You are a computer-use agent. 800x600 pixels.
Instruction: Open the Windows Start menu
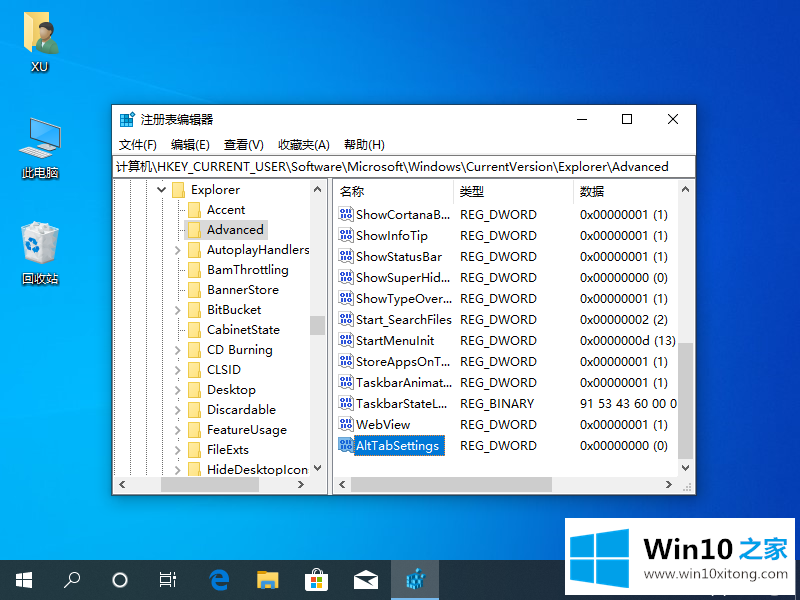pyautogui.click(x=24, y=580)
